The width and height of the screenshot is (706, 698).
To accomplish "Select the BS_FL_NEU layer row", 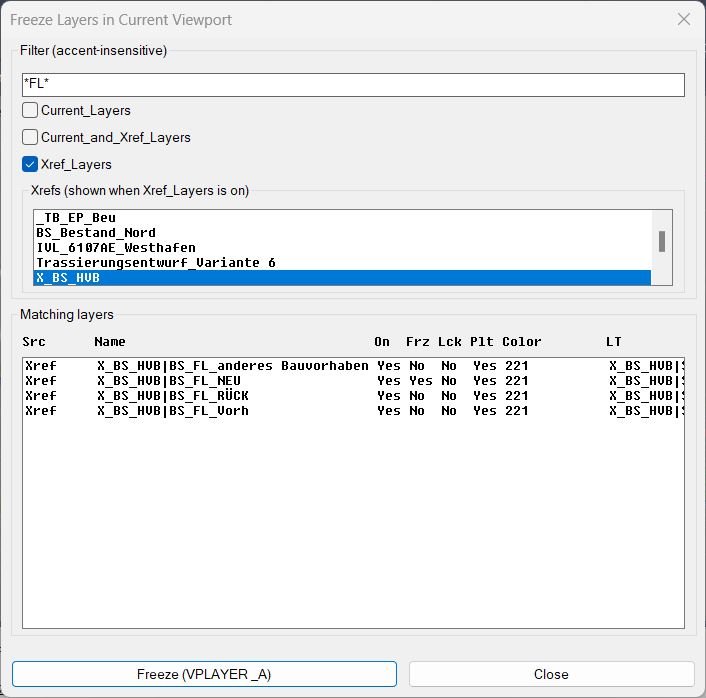I will tap(168, 381).
